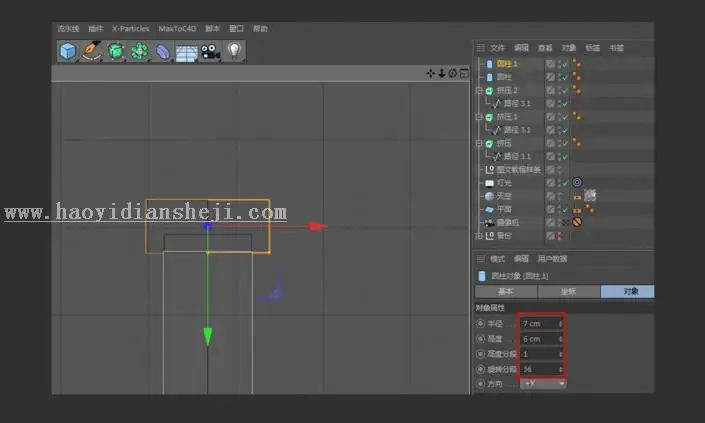705x423 pixels.
Task: Click the cylinder icon of 圆柱.1 row
Action: (490, 64)
